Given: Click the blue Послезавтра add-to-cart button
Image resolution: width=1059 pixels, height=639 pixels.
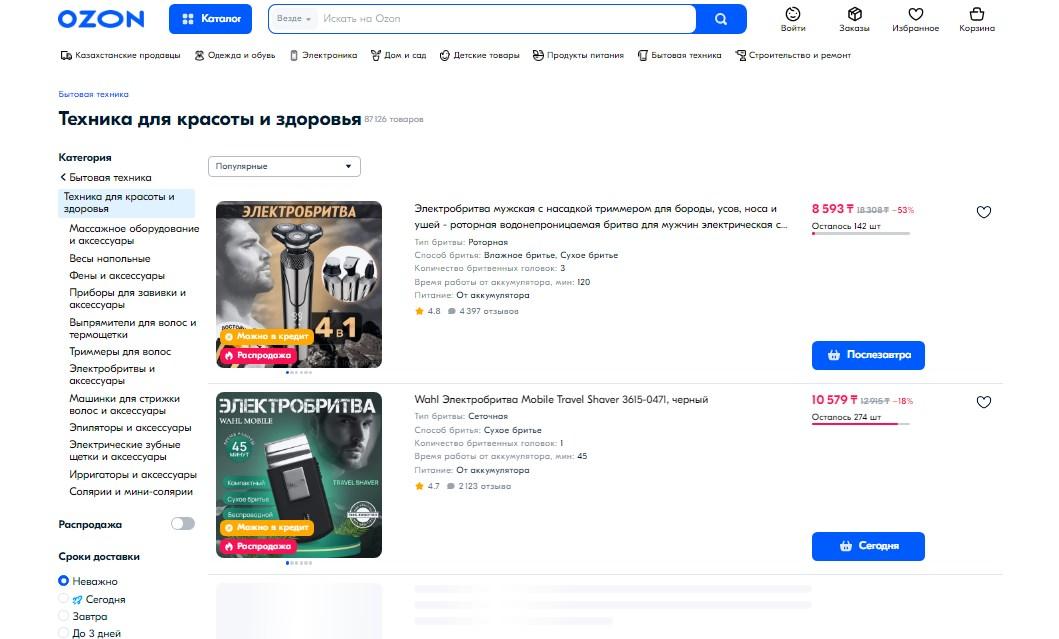Looking at the screenshot, I should (868, 355).
